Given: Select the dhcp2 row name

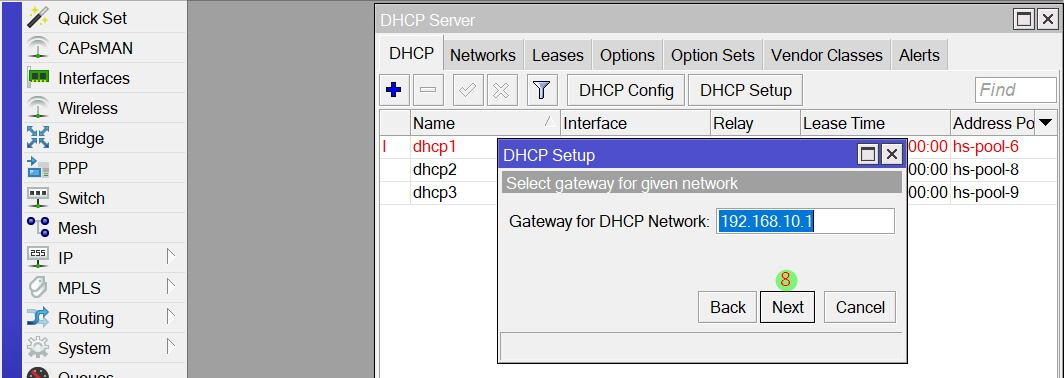Looking at the screenshot, I should pyautogui.click(x=434, y=169).
